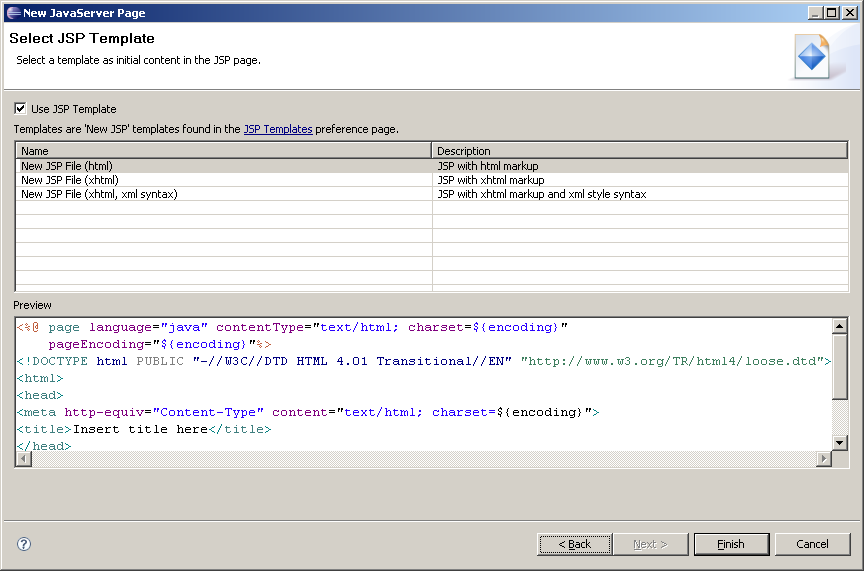Cancel the New JavaServer Page wizard
This screenshot has width=864, height=571.
[812, 544]
